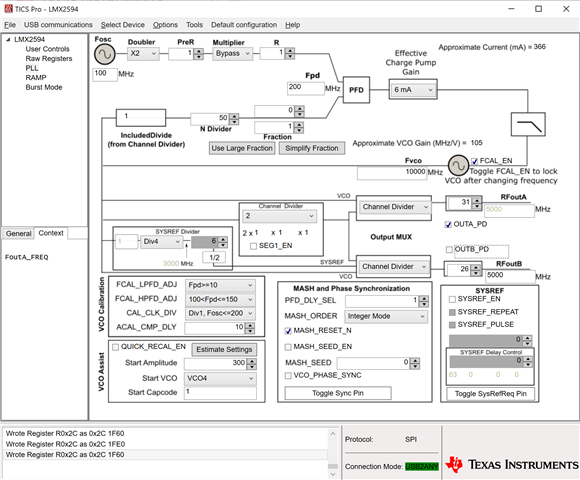Click Estimate Settings button

click(x=224, y=349)
